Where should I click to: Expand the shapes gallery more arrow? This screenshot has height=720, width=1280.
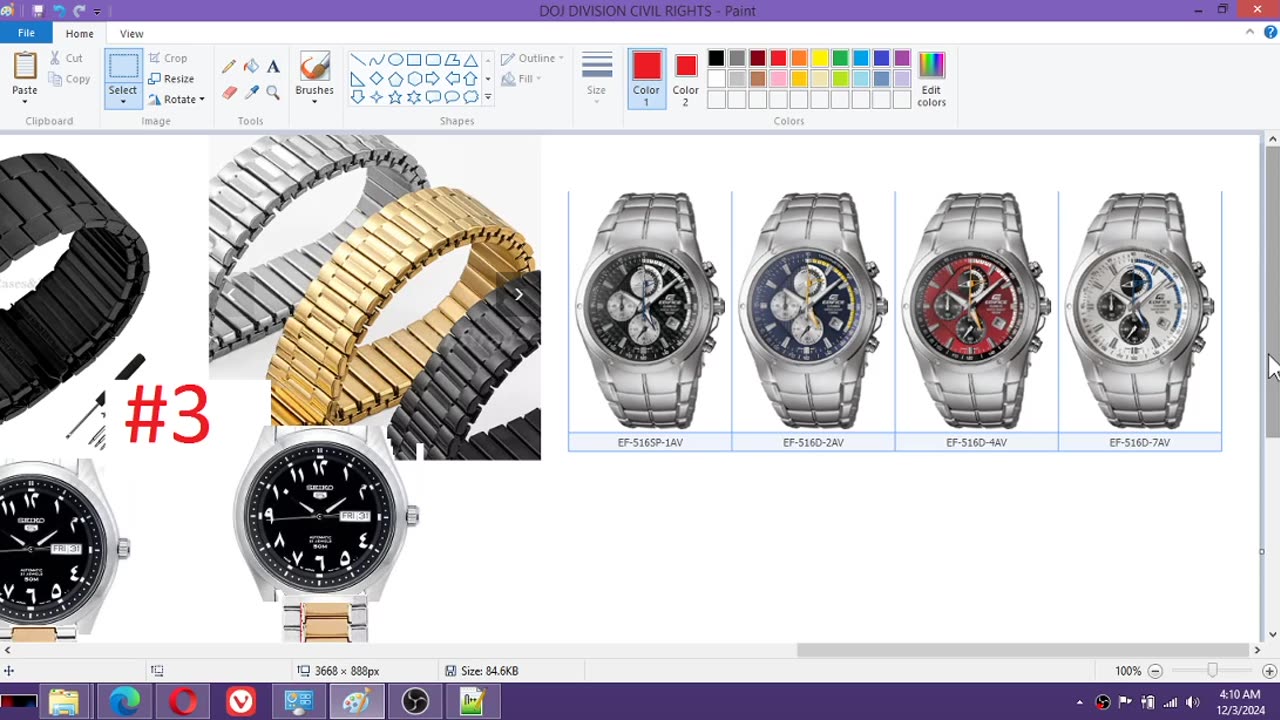(x=488, y=97)
